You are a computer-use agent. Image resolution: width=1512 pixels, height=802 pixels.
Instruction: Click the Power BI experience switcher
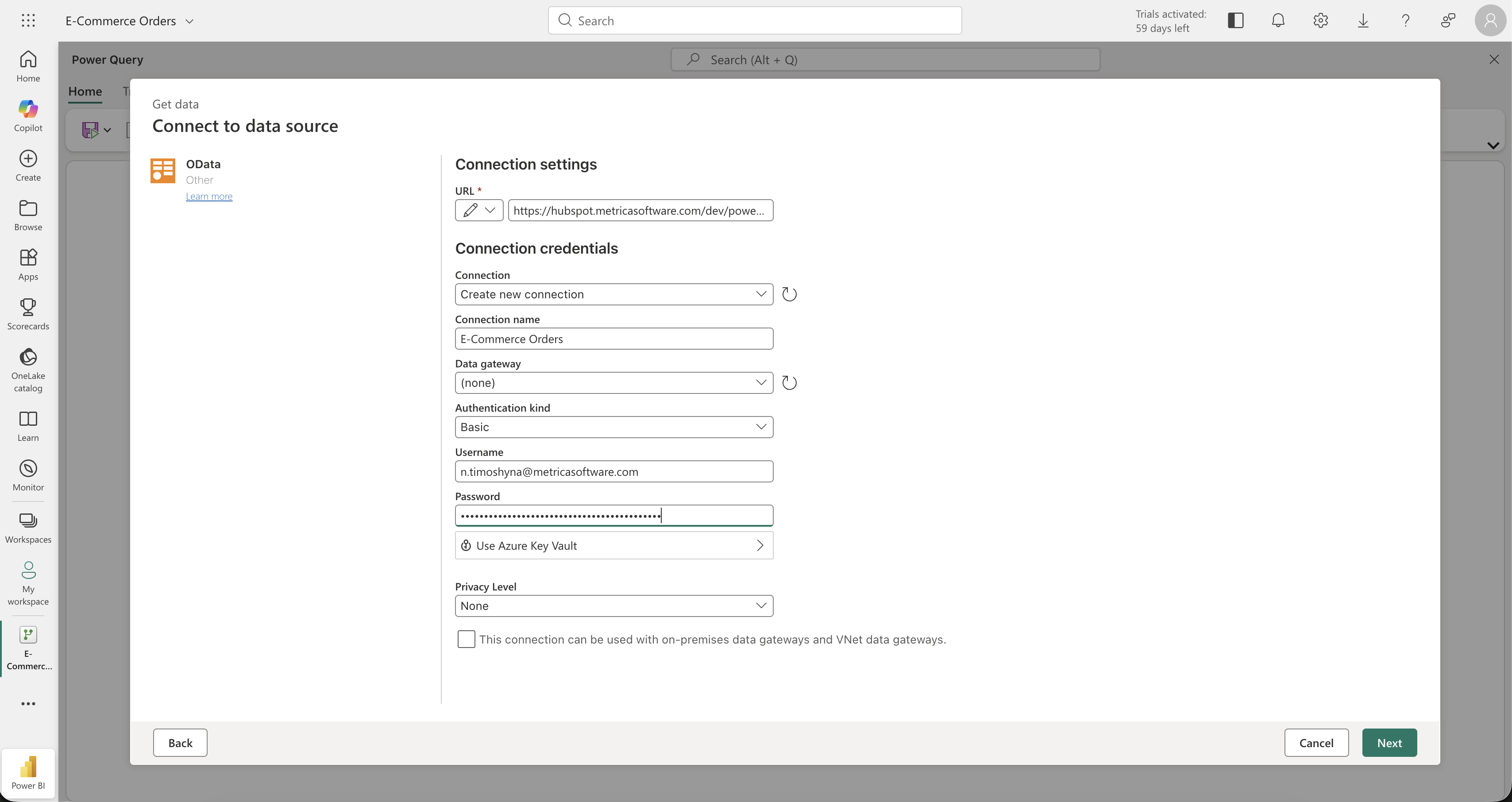pos(28,773)
